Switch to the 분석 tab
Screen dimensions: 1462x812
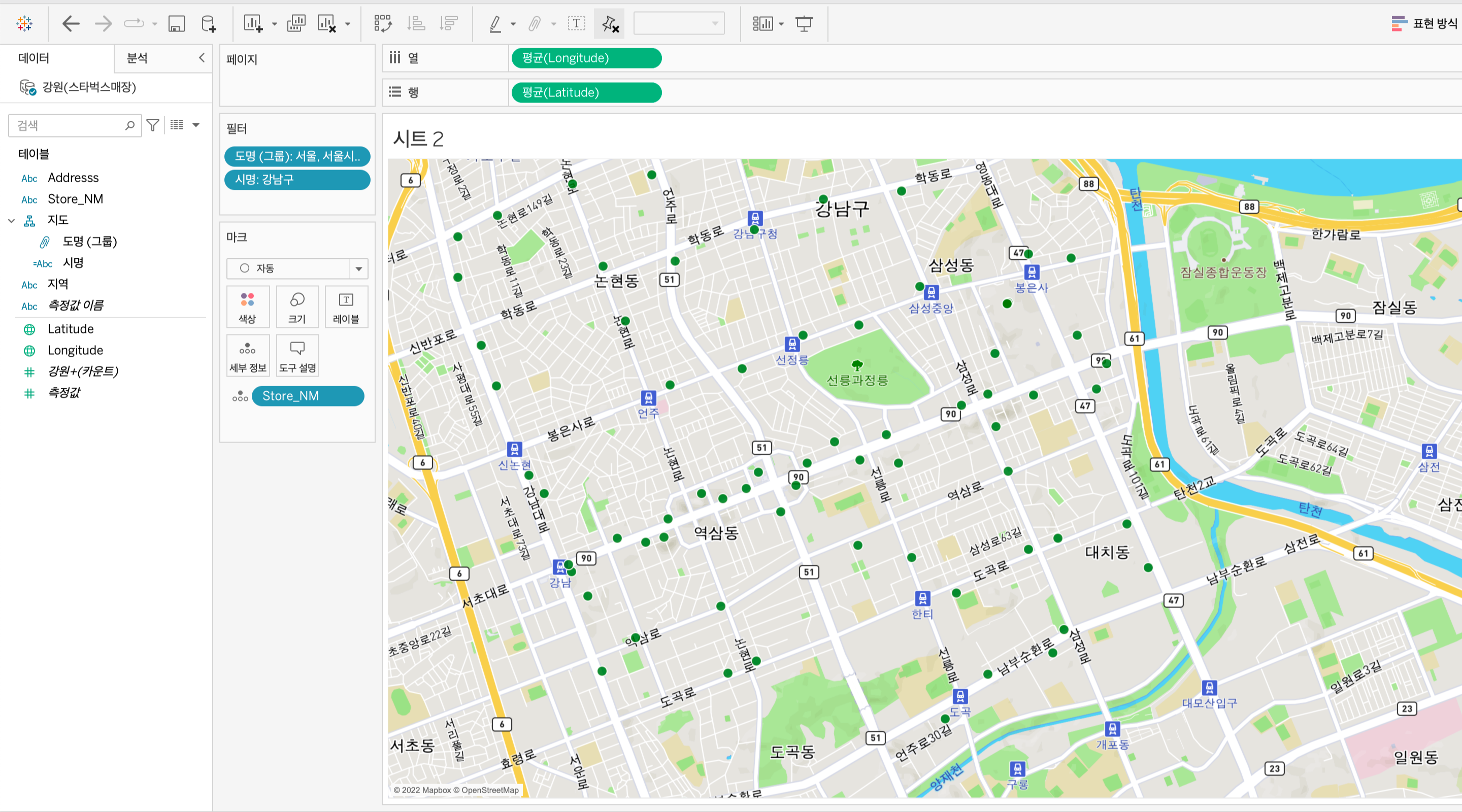tap(138, 58)
